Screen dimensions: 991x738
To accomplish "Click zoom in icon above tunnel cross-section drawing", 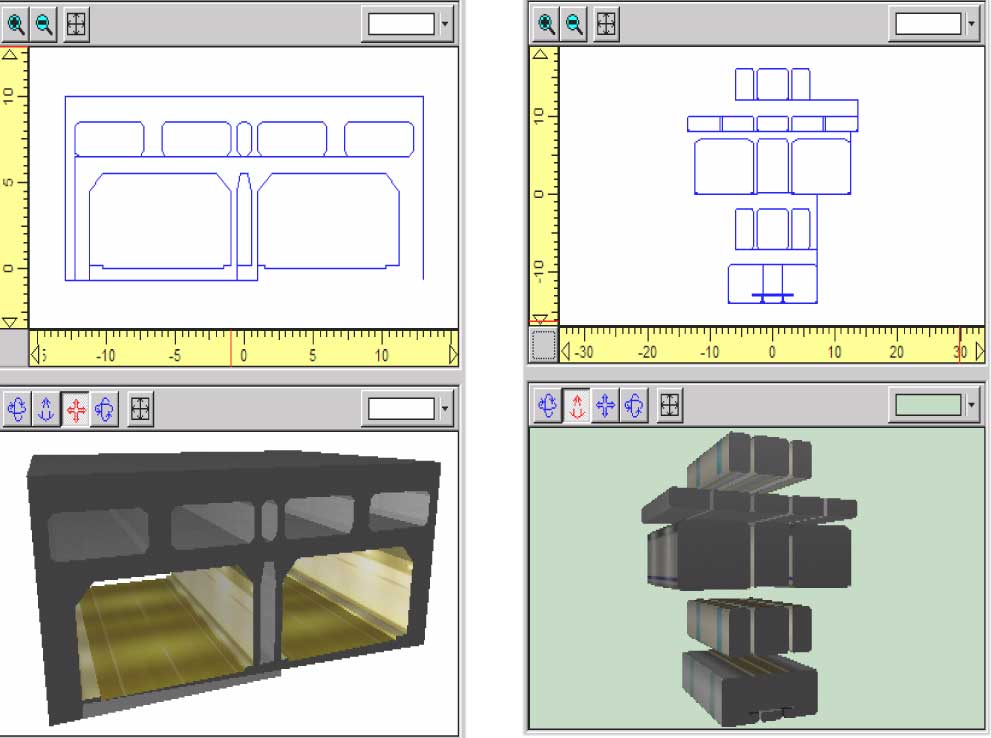I will coord(15,25).
